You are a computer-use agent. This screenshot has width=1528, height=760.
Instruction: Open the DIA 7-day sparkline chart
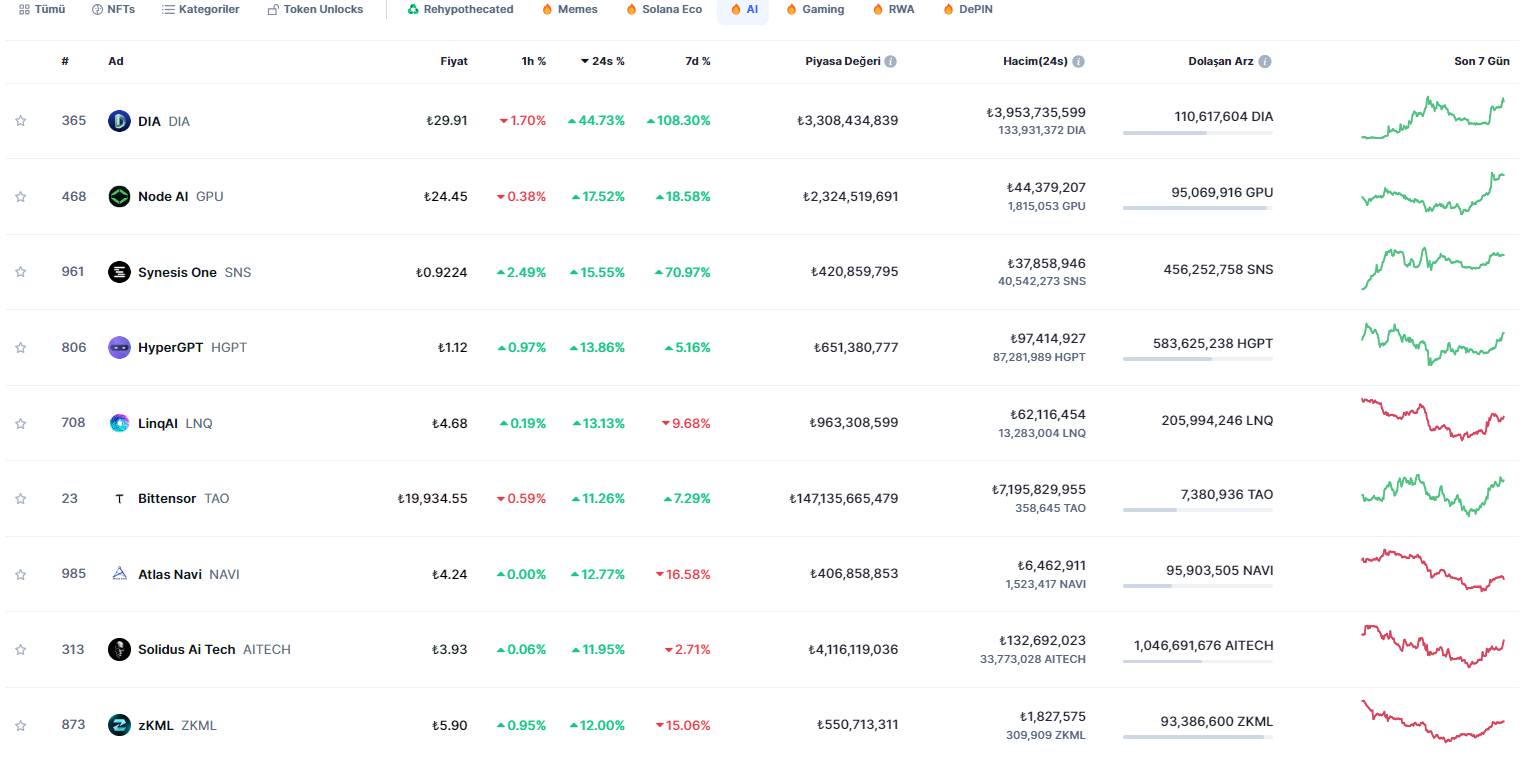pyautogui.click(x=1433, y=118)
